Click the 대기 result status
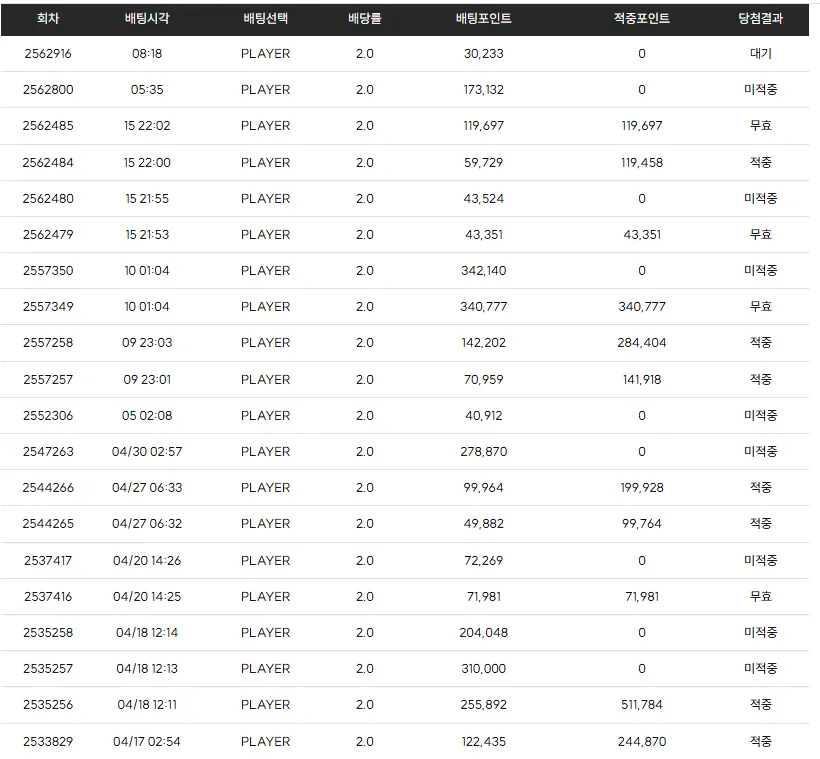The width and height of the screenshot is (820, 759). [x=760, y=53]
